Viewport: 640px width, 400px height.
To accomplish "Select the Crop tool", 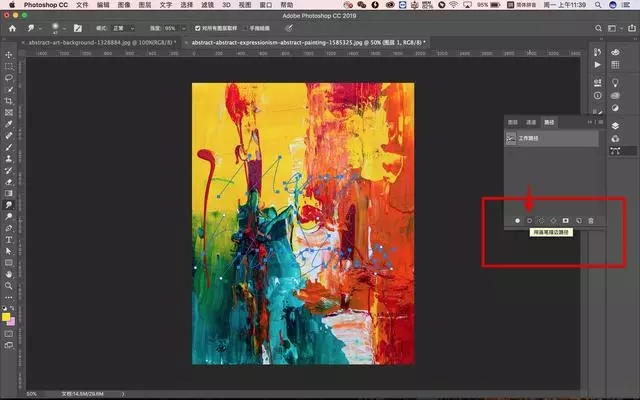I will pyautogui.click(x=9, y=101).
